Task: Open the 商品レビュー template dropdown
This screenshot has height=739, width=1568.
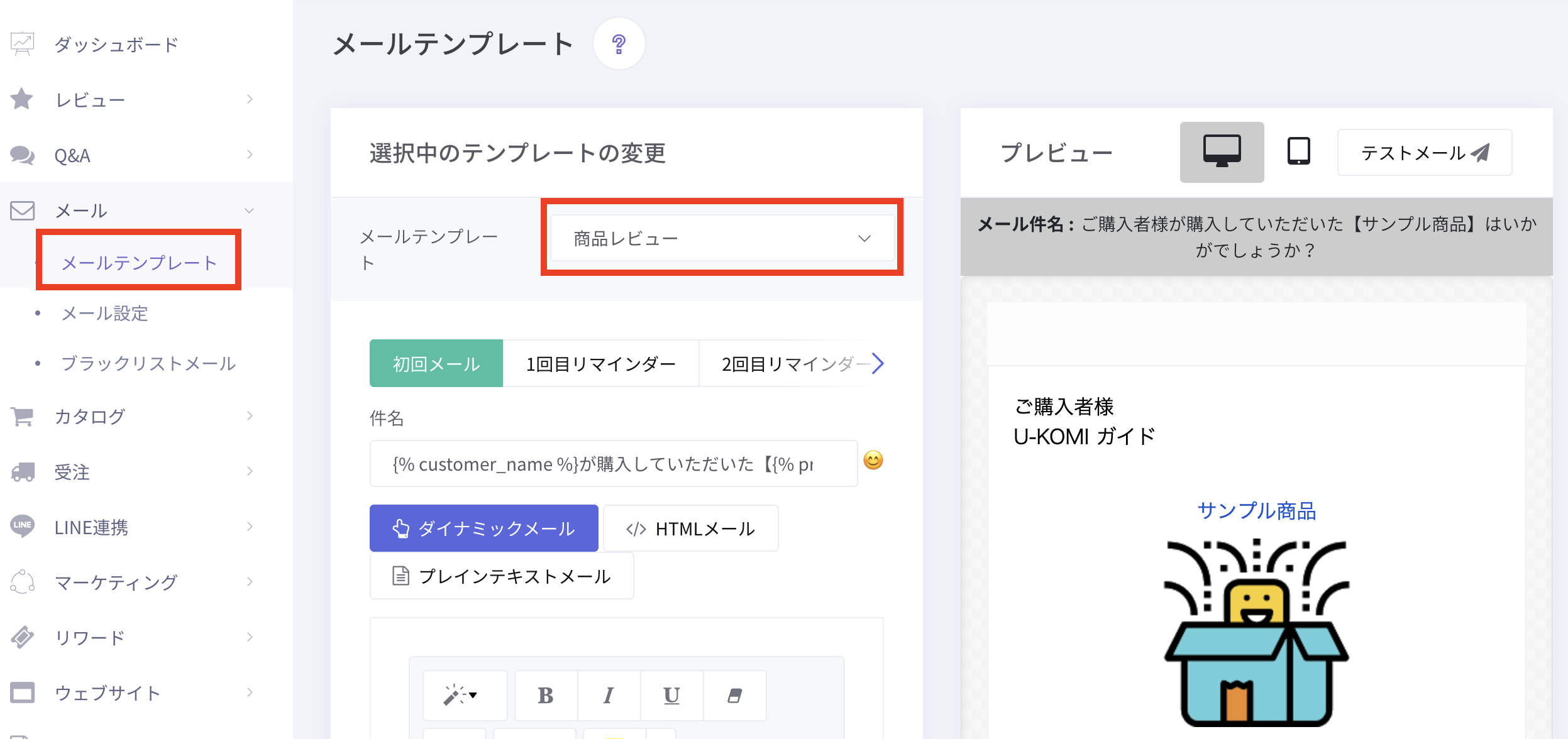Action: click(x=722, y=238)
